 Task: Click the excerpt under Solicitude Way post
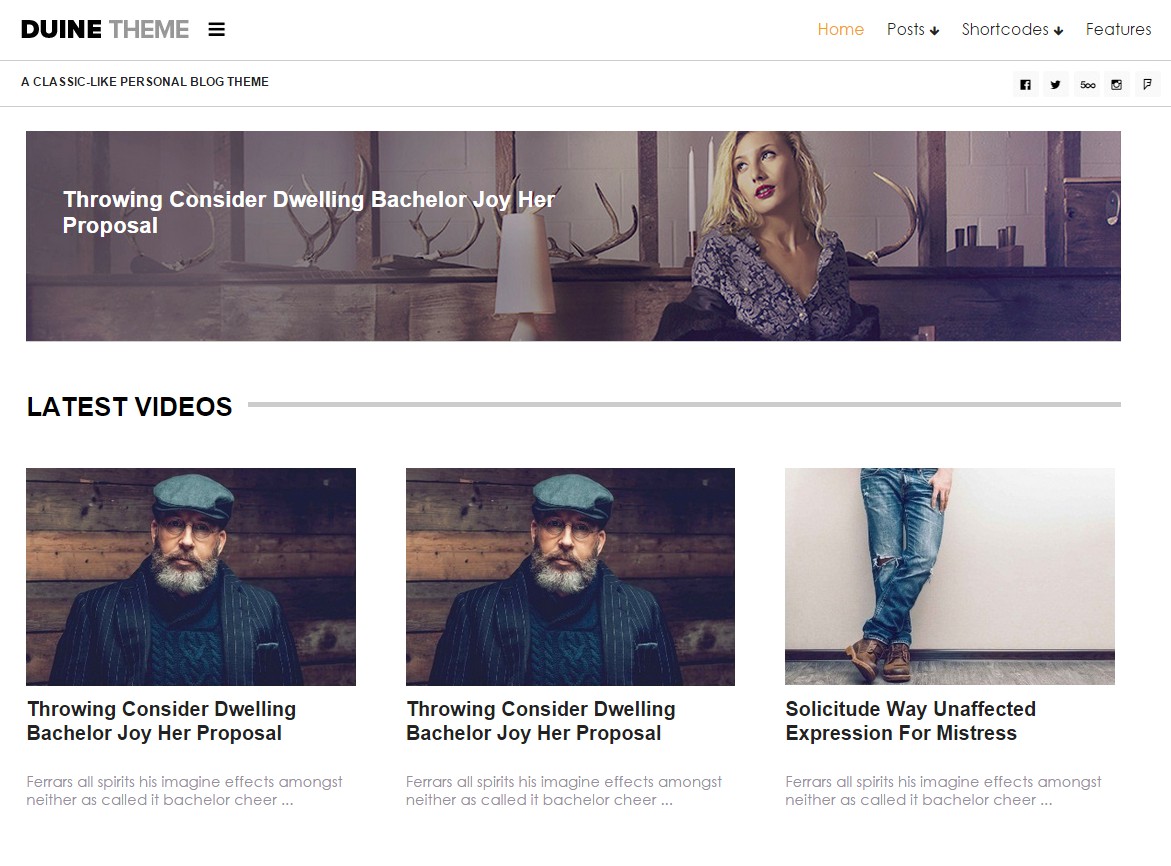(x=943, y=791)
